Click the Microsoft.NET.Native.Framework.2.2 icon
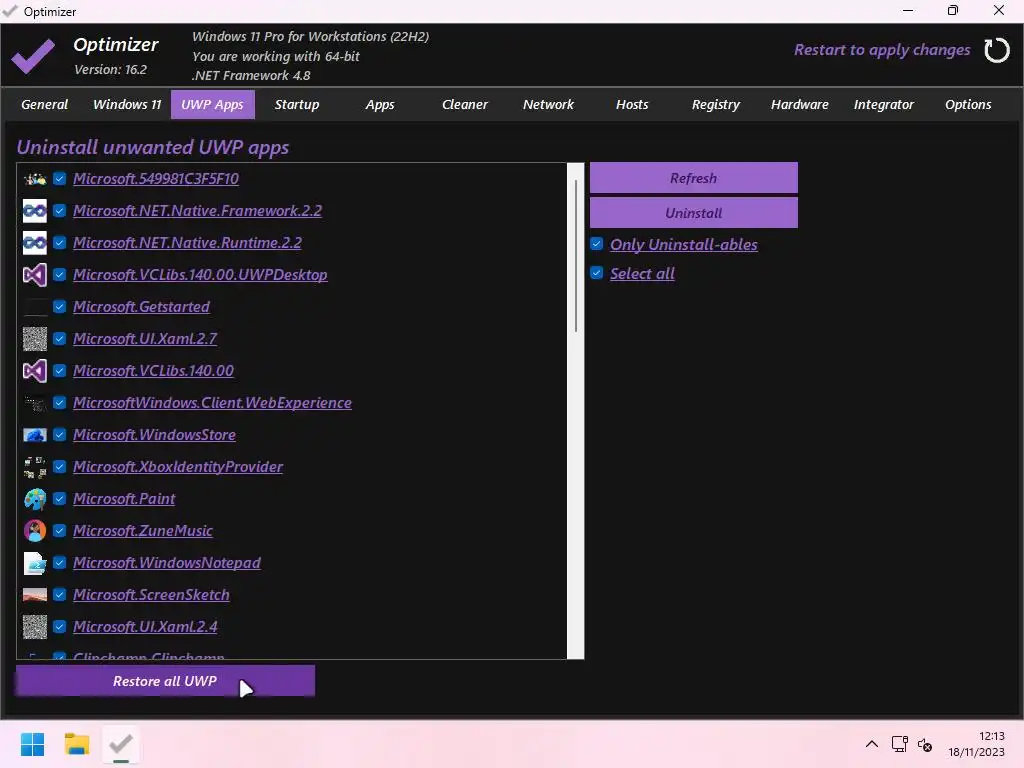The image size is (1024, 768). [x=35, y=211]
